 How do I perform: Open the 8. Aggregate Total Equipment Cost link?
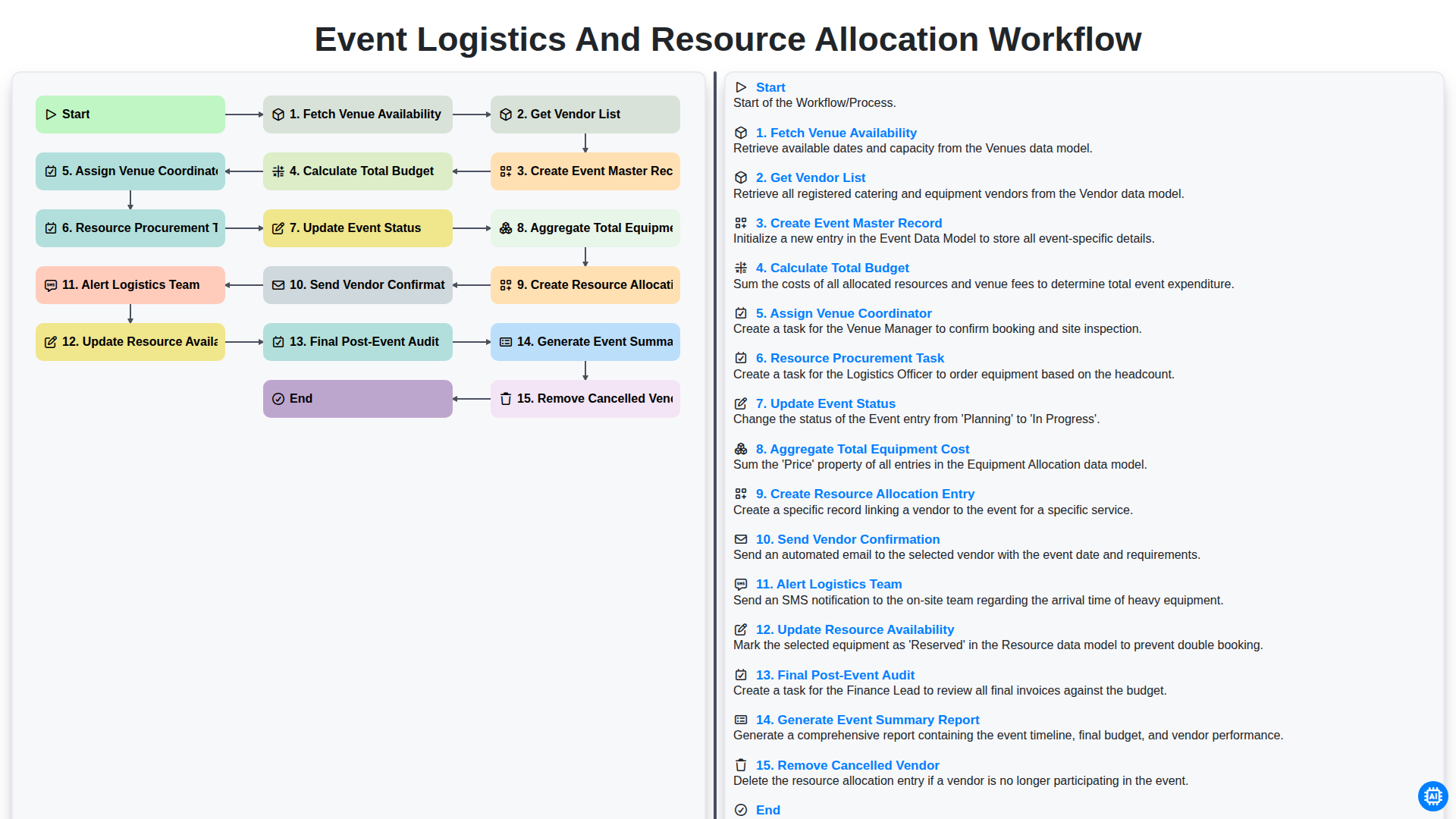click(x=863, y=449)
